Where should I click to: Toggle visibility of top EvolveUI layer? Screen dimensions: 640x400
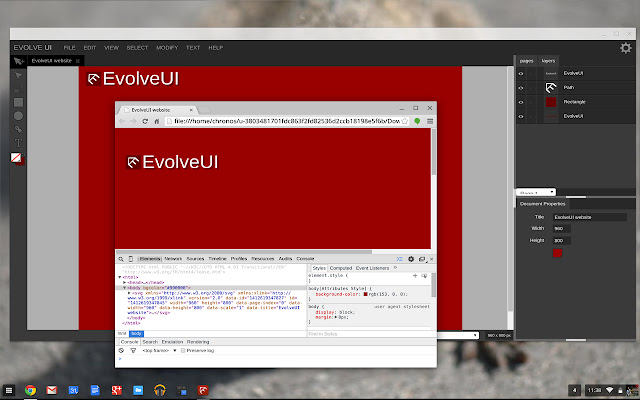(521, 73)
